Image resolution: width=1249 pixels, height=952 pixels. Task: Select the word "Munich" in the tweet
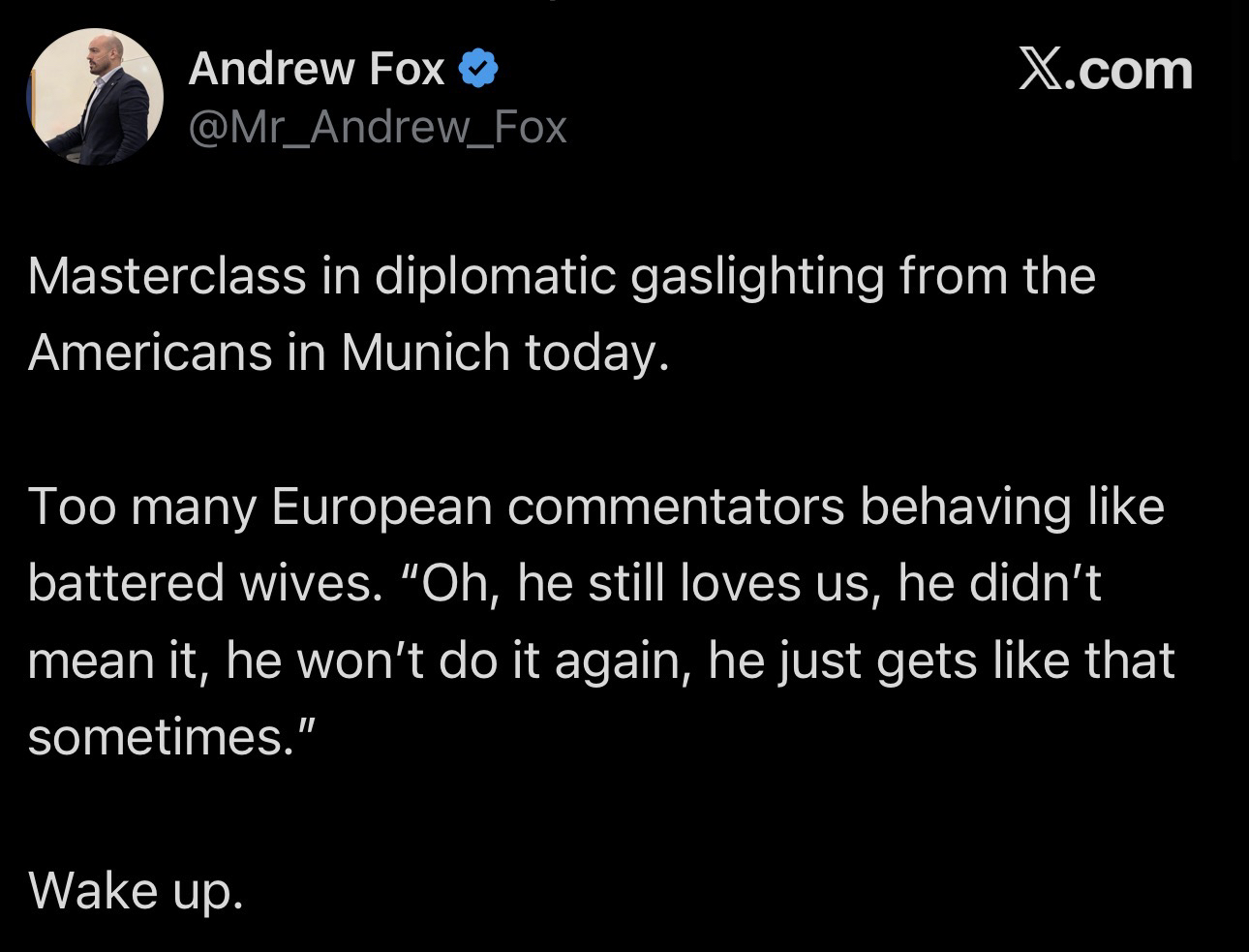click(x=425, y=352)
